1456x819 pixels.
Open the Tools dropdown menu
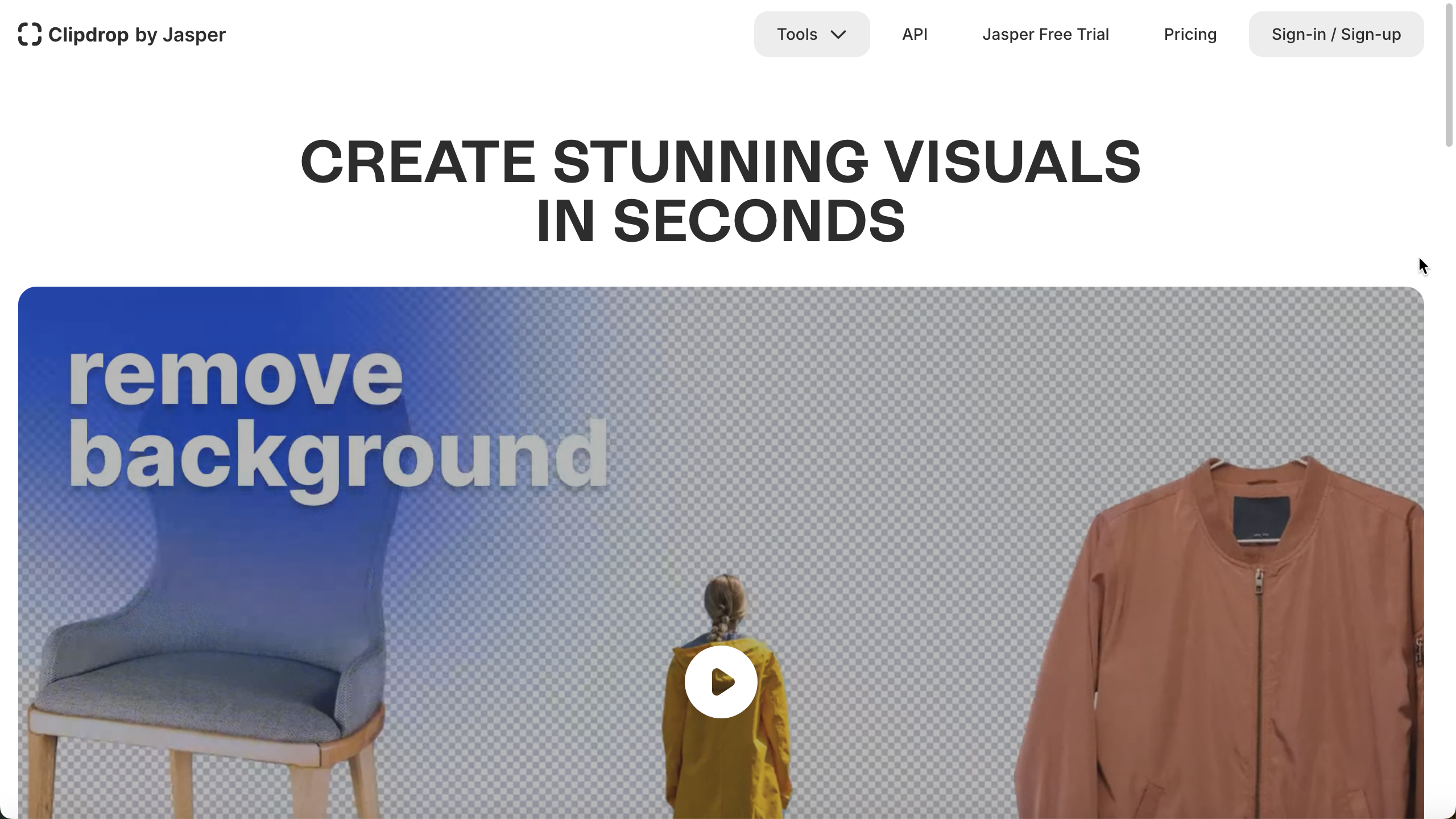798,34
